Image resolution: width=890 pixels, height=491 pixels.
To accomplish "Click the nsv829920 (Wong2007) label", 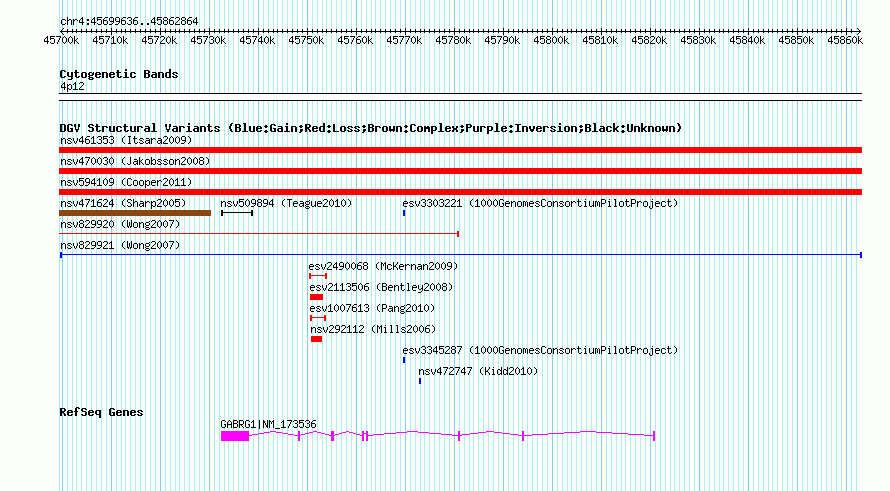I will click(120, 224).
